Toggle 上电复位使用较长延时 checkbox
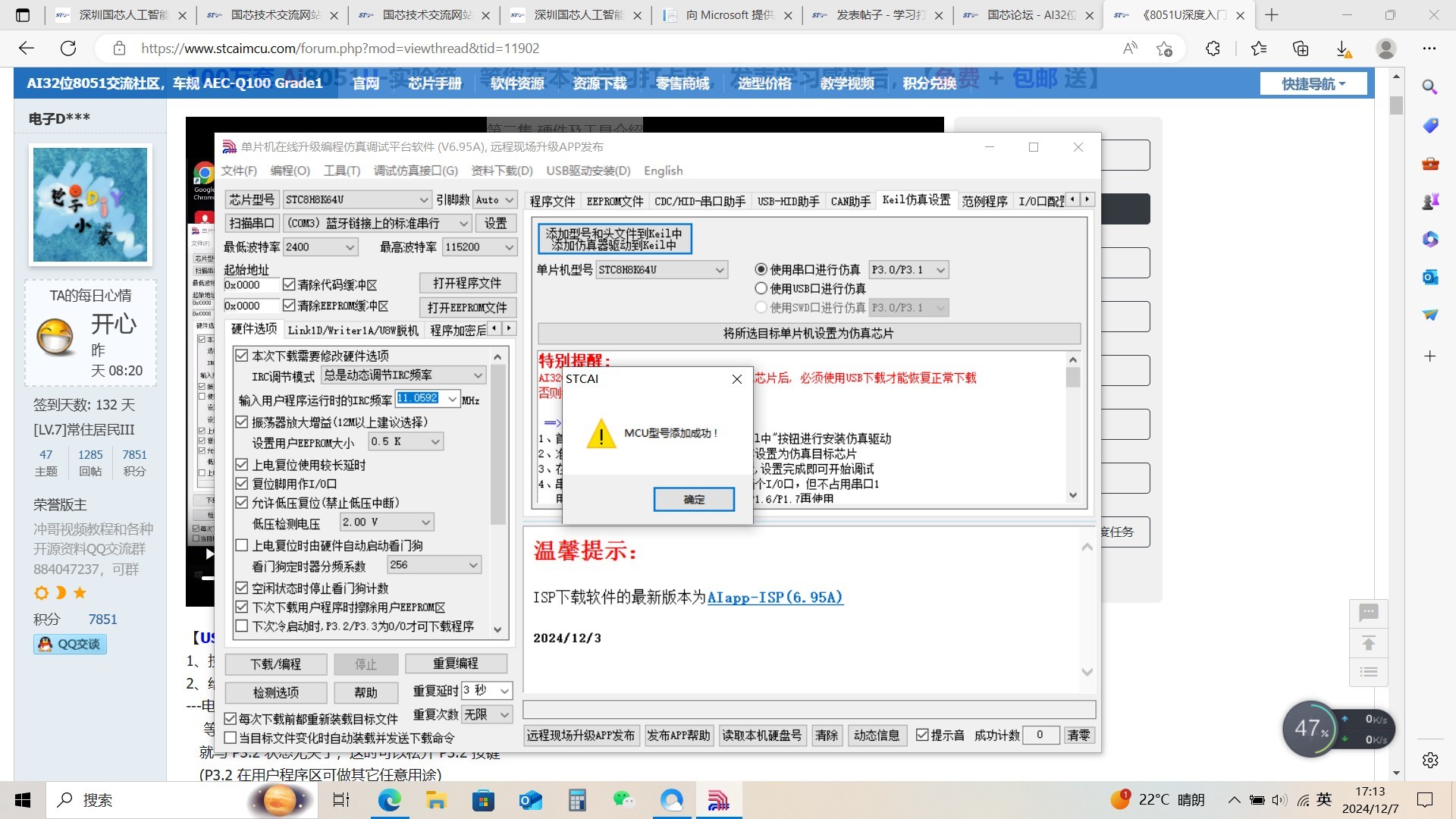 [x=242, y=464]
